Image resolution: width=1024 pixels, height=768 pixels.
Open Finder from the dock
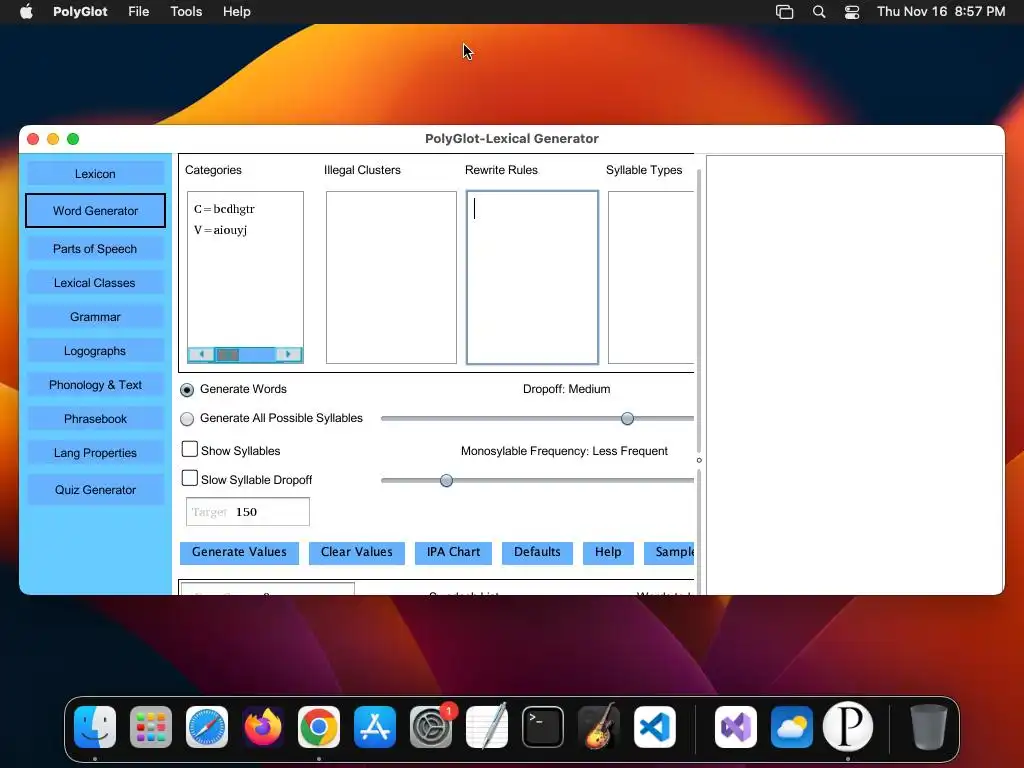point(95,727)
